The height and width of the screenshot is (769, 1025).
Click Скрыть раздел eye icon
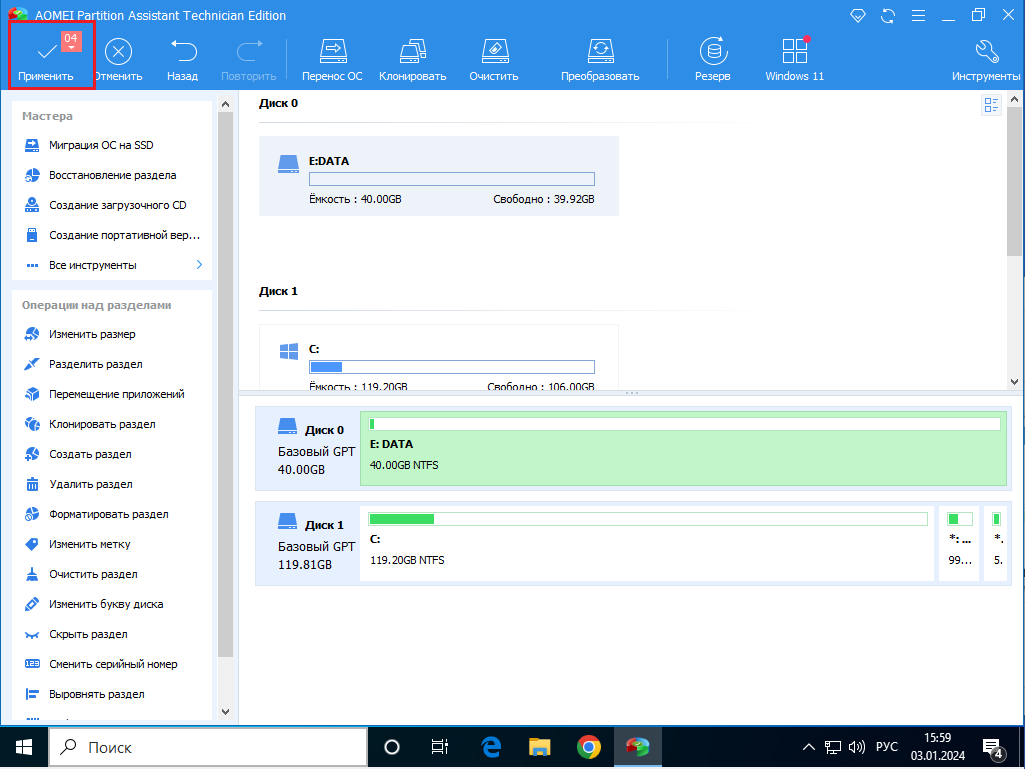pyautogui.click(x=32, y=634)
